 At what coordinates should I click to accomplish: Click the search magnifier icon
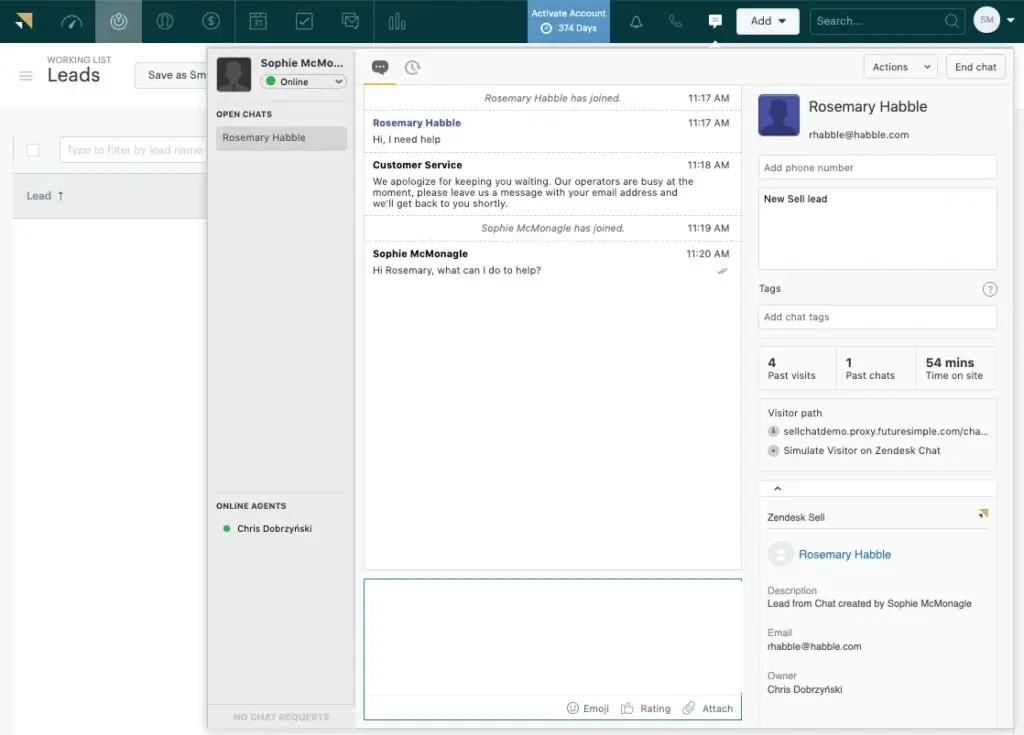[952, 21]
